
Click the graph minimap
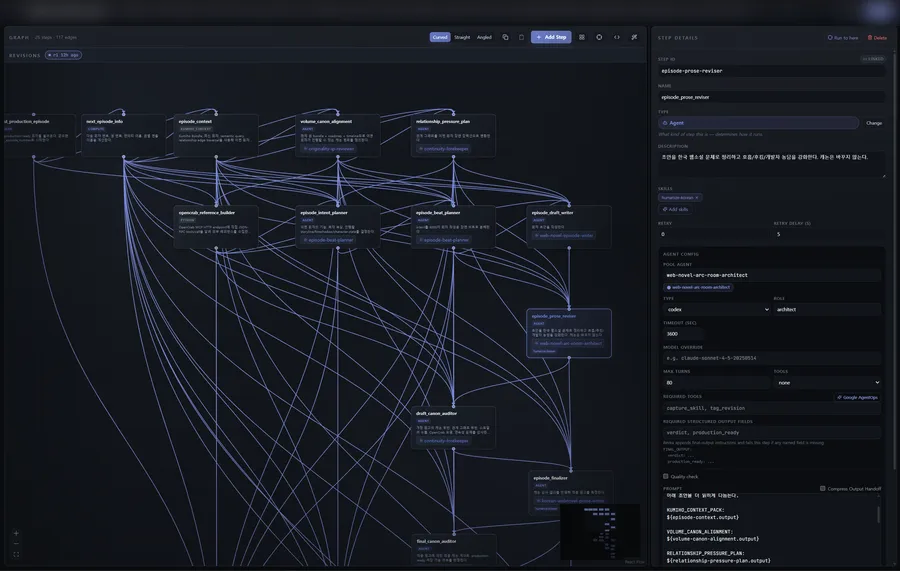click(600, 531)
